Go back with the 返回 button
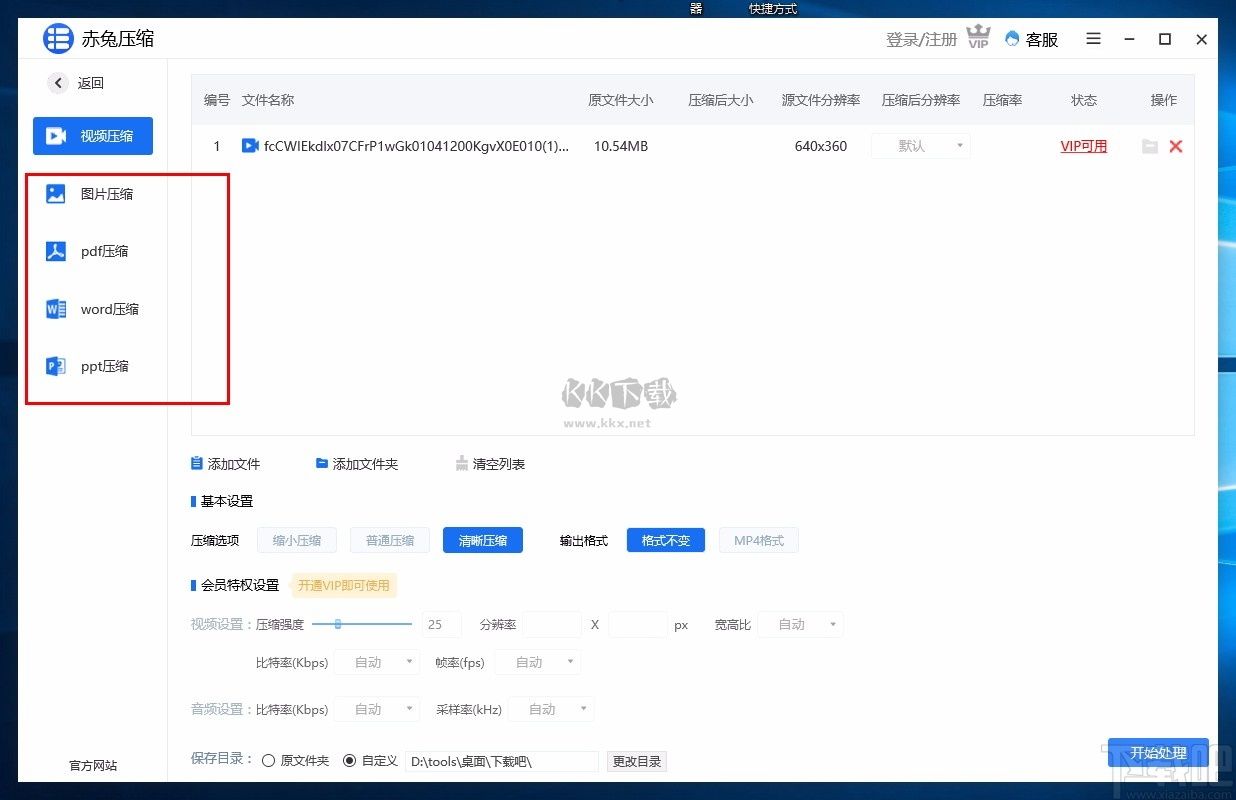The width and height of the screenshot is (1236, 800). 76,83
